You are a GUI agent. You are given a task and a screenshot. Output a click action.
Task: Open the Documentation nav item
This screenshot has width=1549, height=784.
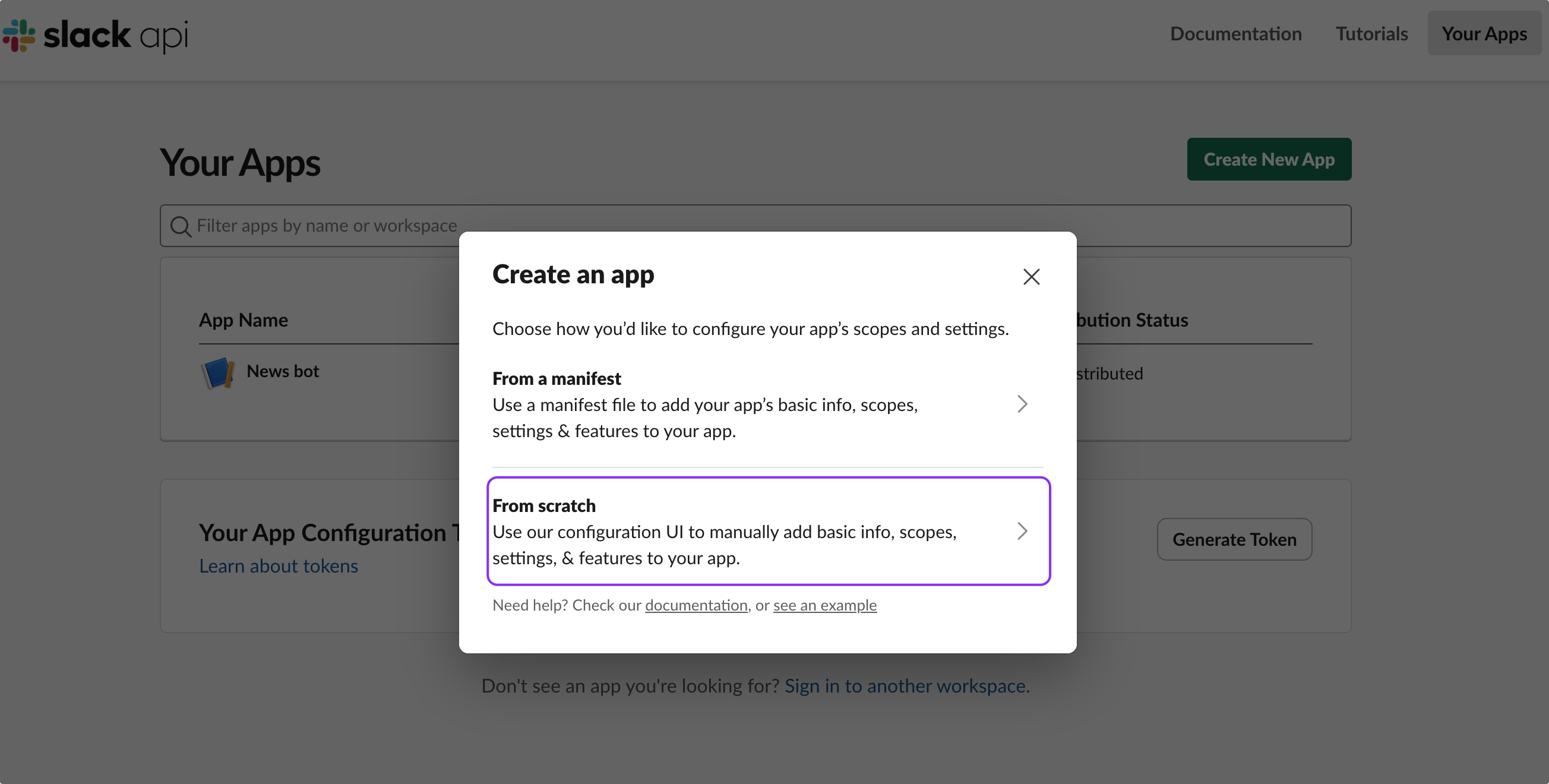coord(1235,34)
